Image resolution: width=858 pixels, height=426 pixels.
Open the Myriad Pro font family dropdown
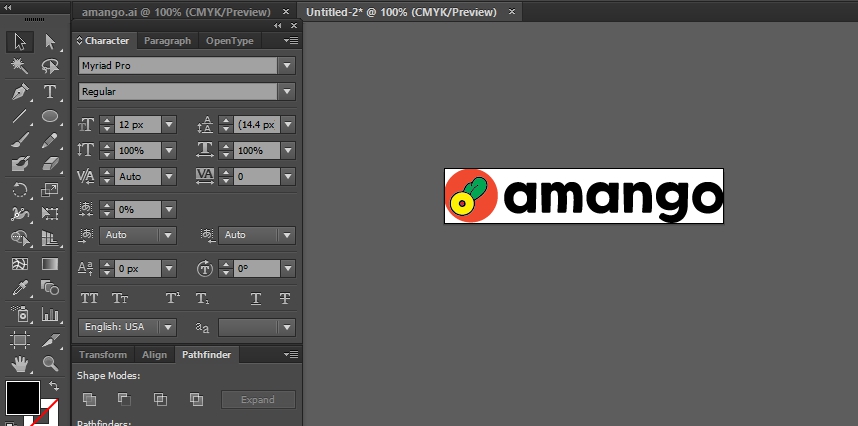(x=287, y=66)
